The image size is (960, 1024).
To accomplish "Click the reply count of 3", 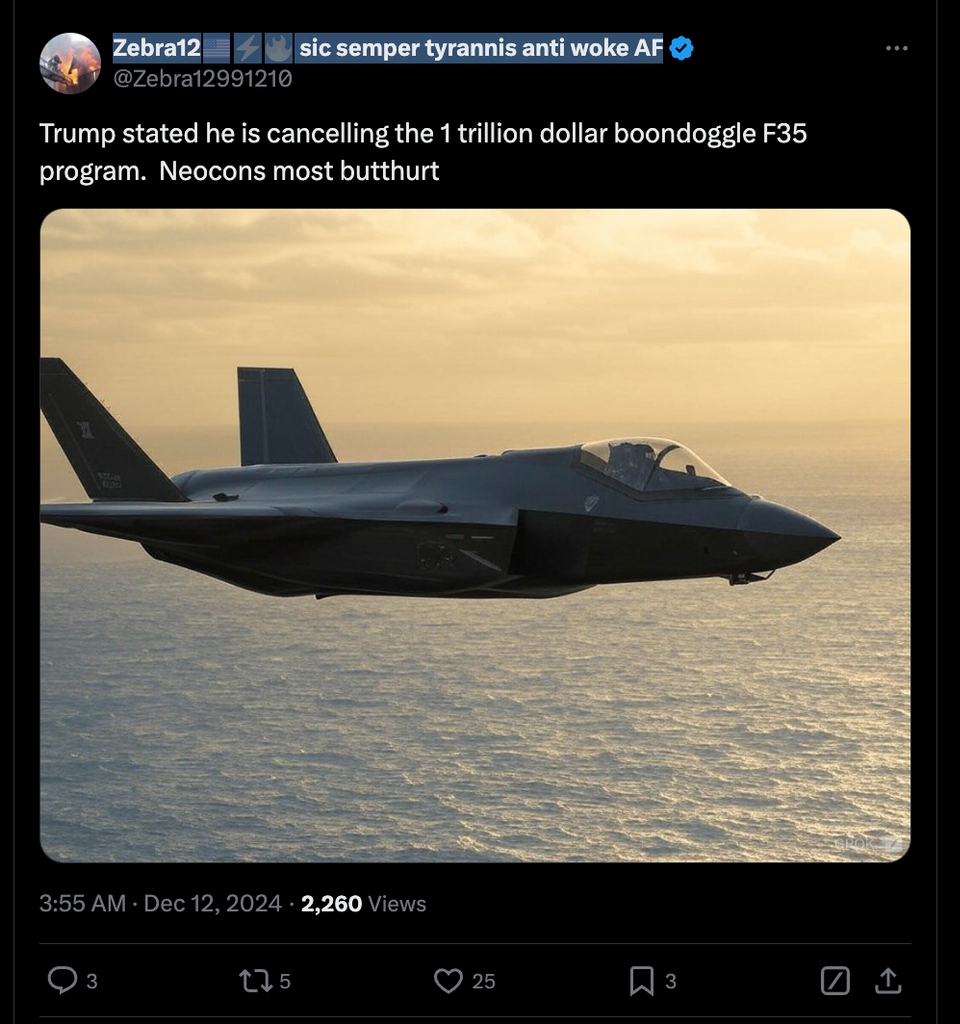I will (x=90, y=982).
